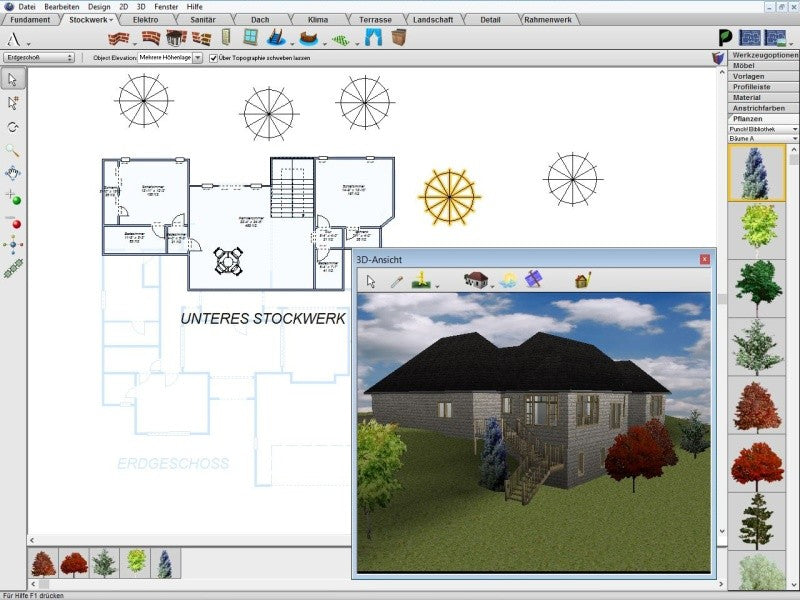
Task: Select the straight brick wall tool
Action: [118, 38]
